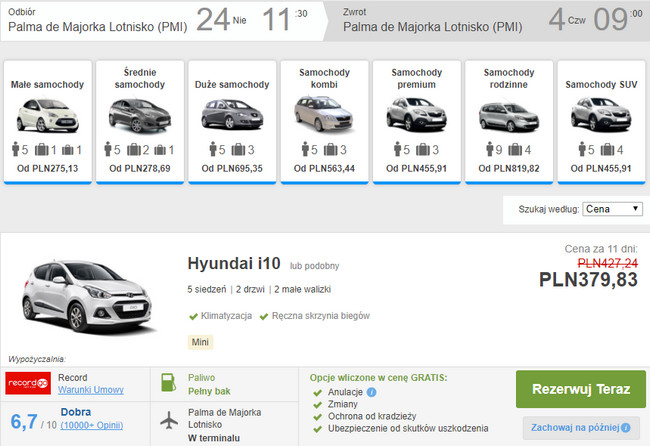Image resolution: width=650 pixels, height=446 pixels.
Task: Click the 6,7 rating score
Action: pyautogui.click(x=24, y=422)
